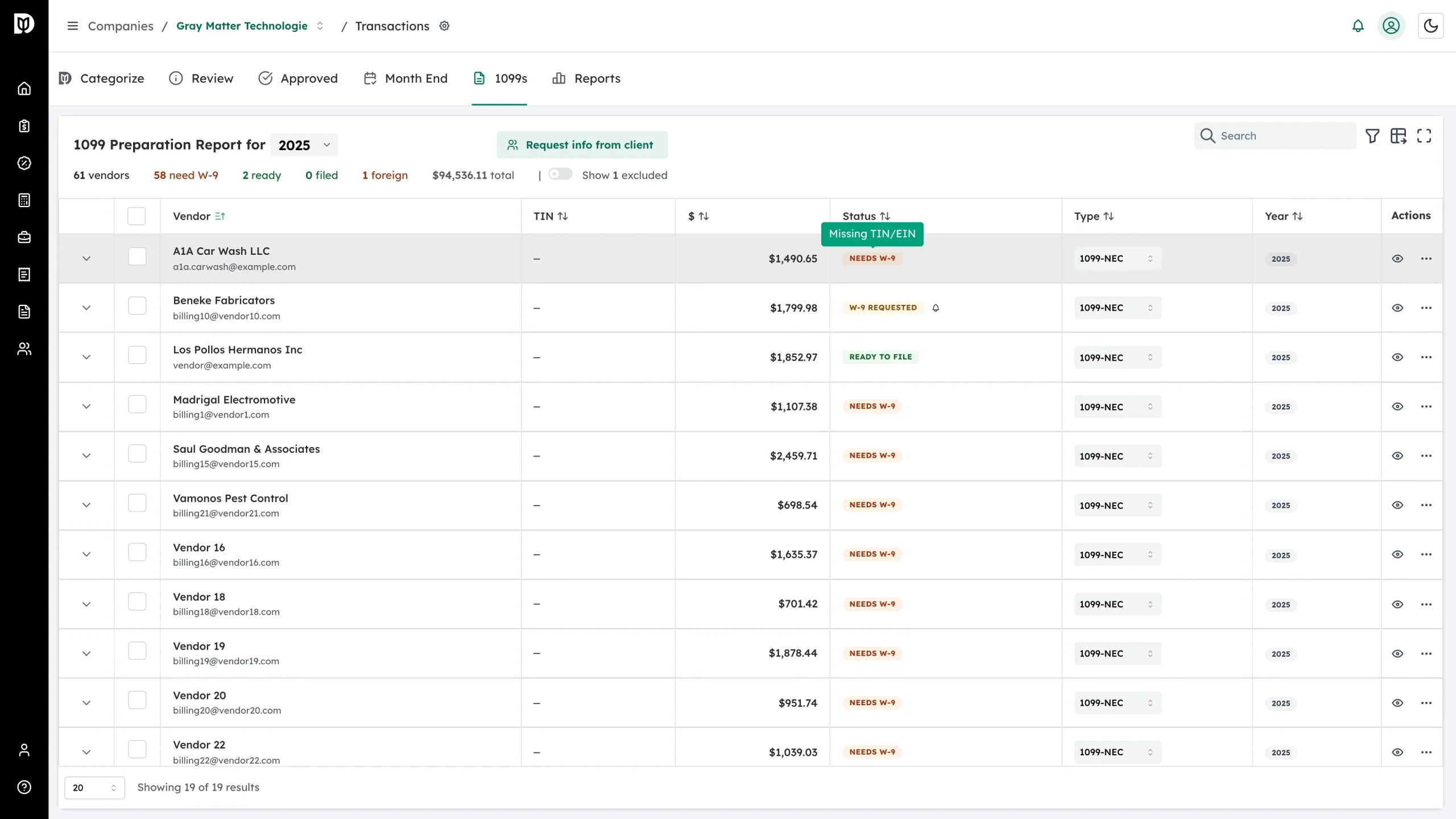Open the more actions menu for Saul Goodman & Associates

tap(1426, 456)
